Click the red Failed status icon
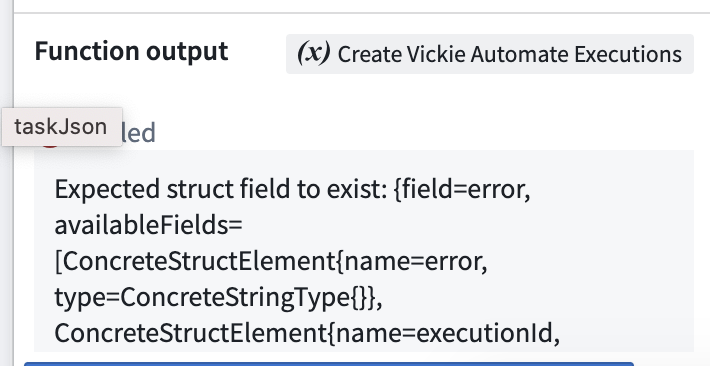The width and height of the screenshot is (710, 366). [x=50, y=144]
